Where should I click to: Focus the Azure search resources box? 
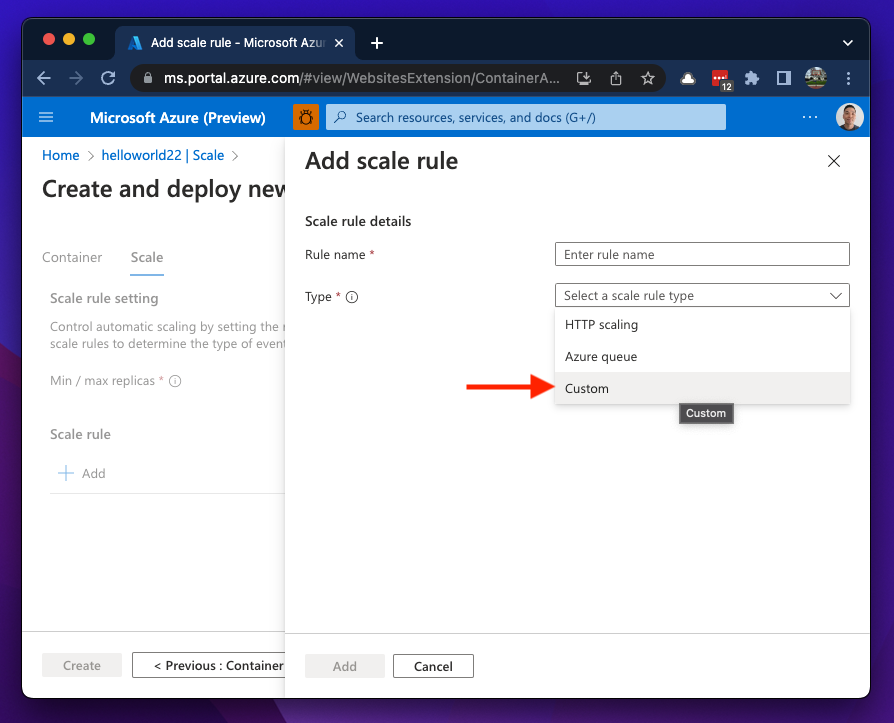[527, 117]
